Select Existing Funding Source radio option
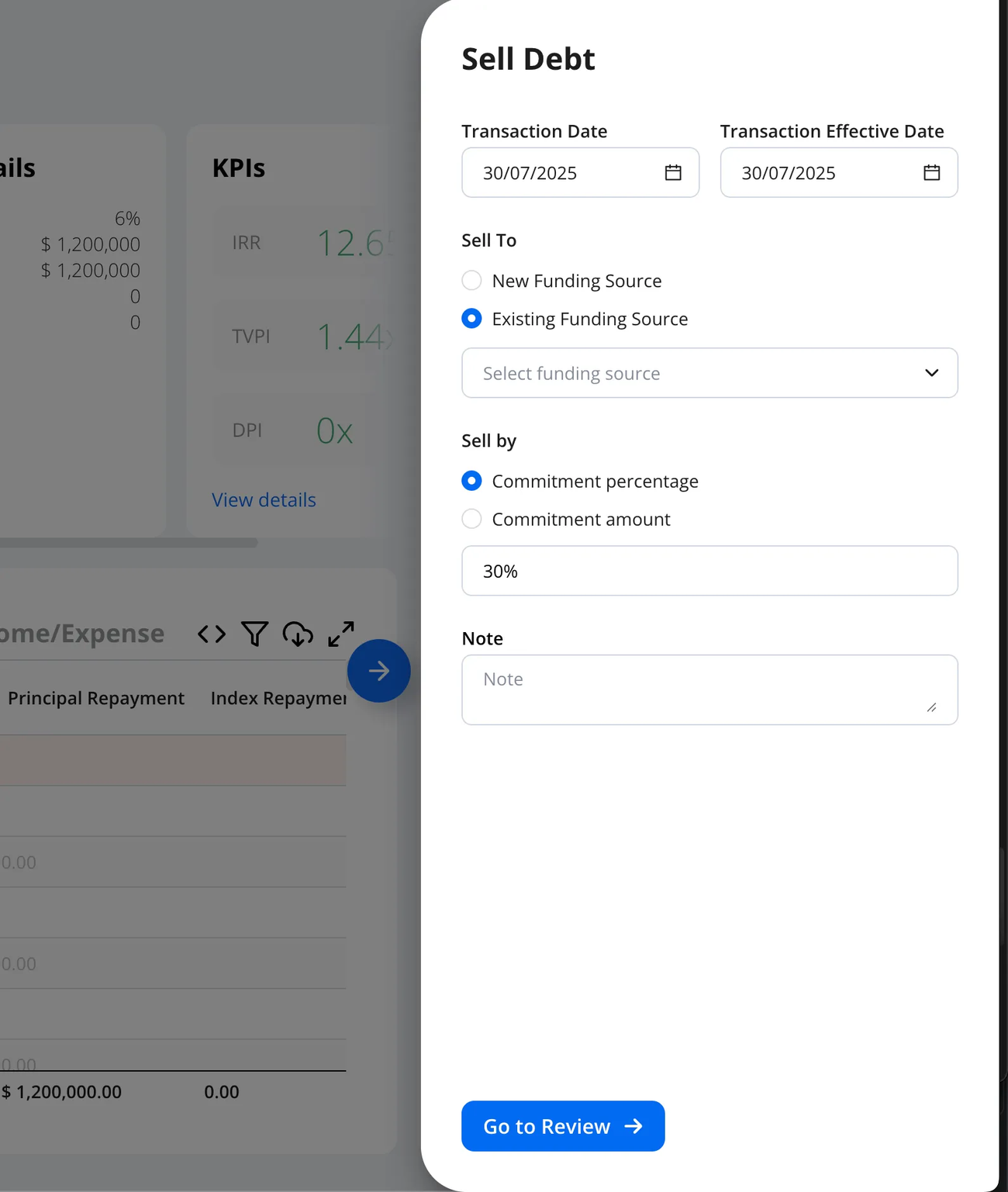This screenshot has height=1192, width=1008. pos(471,319)
